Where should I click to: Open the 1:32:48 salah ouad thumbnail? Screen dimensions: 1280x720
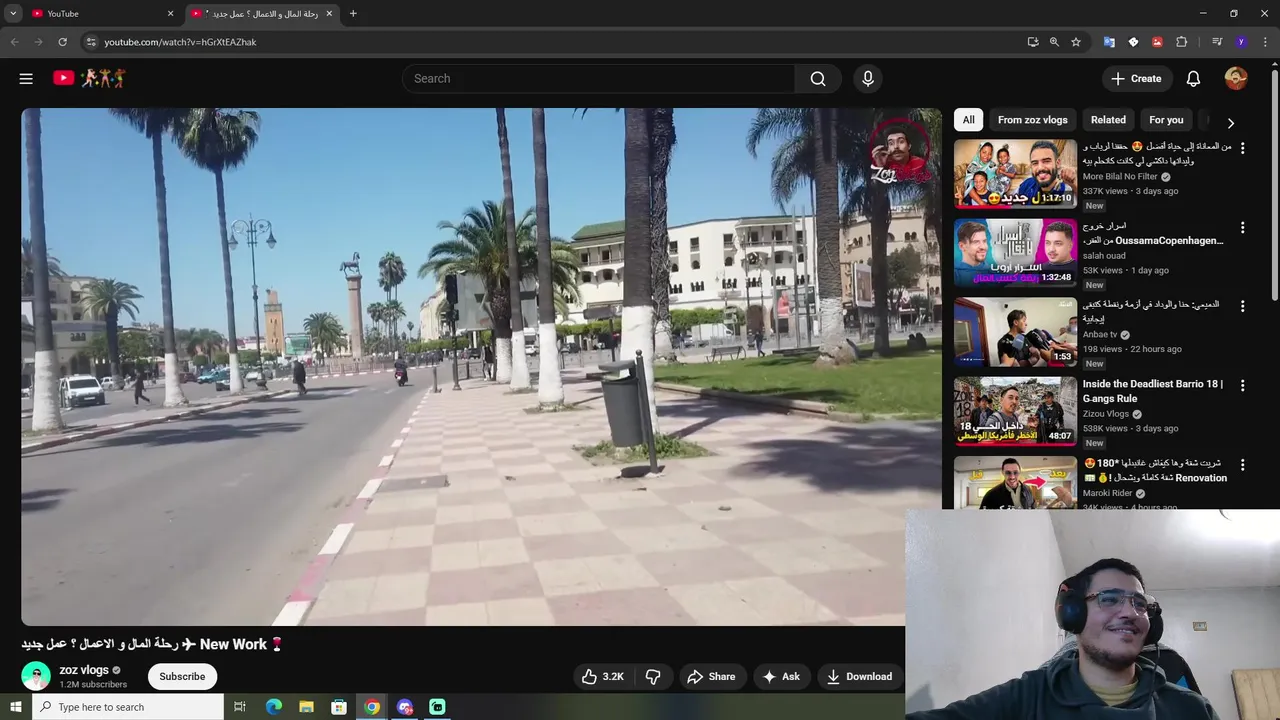pos(1015,253)
